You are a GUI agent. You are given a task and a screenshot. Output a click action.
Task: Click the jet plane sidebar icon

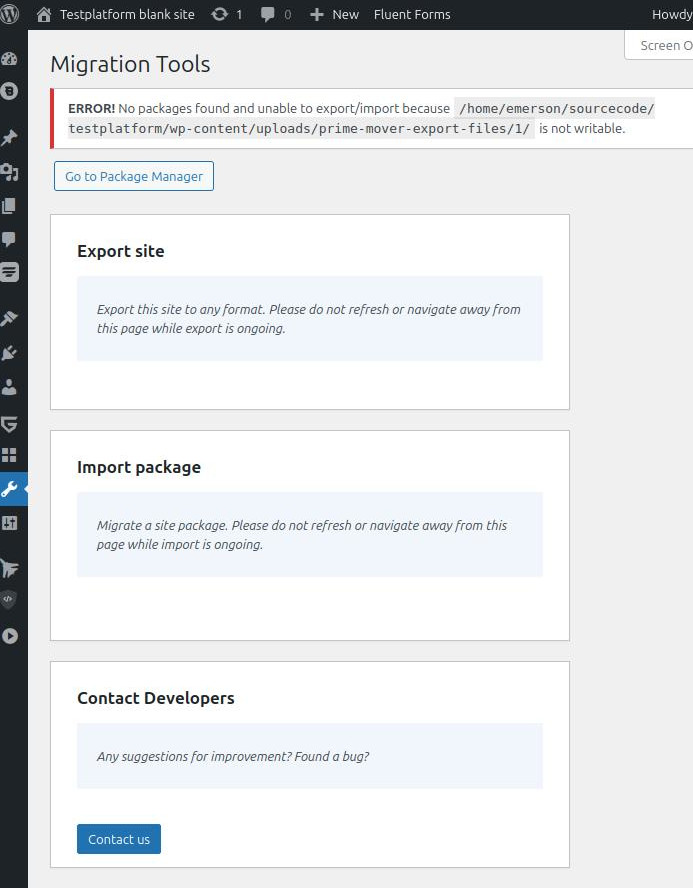tap(10, 568)
